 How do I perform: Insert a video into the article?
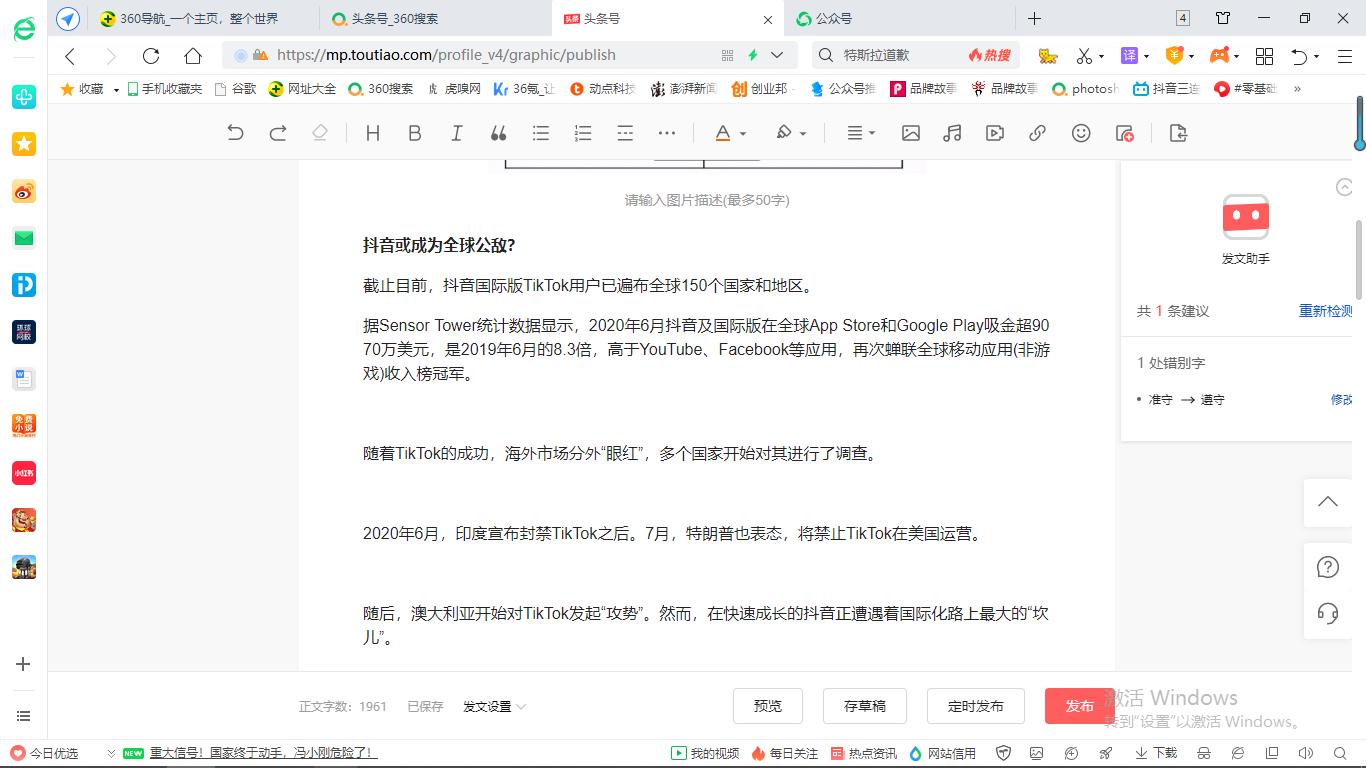point(995,132)
